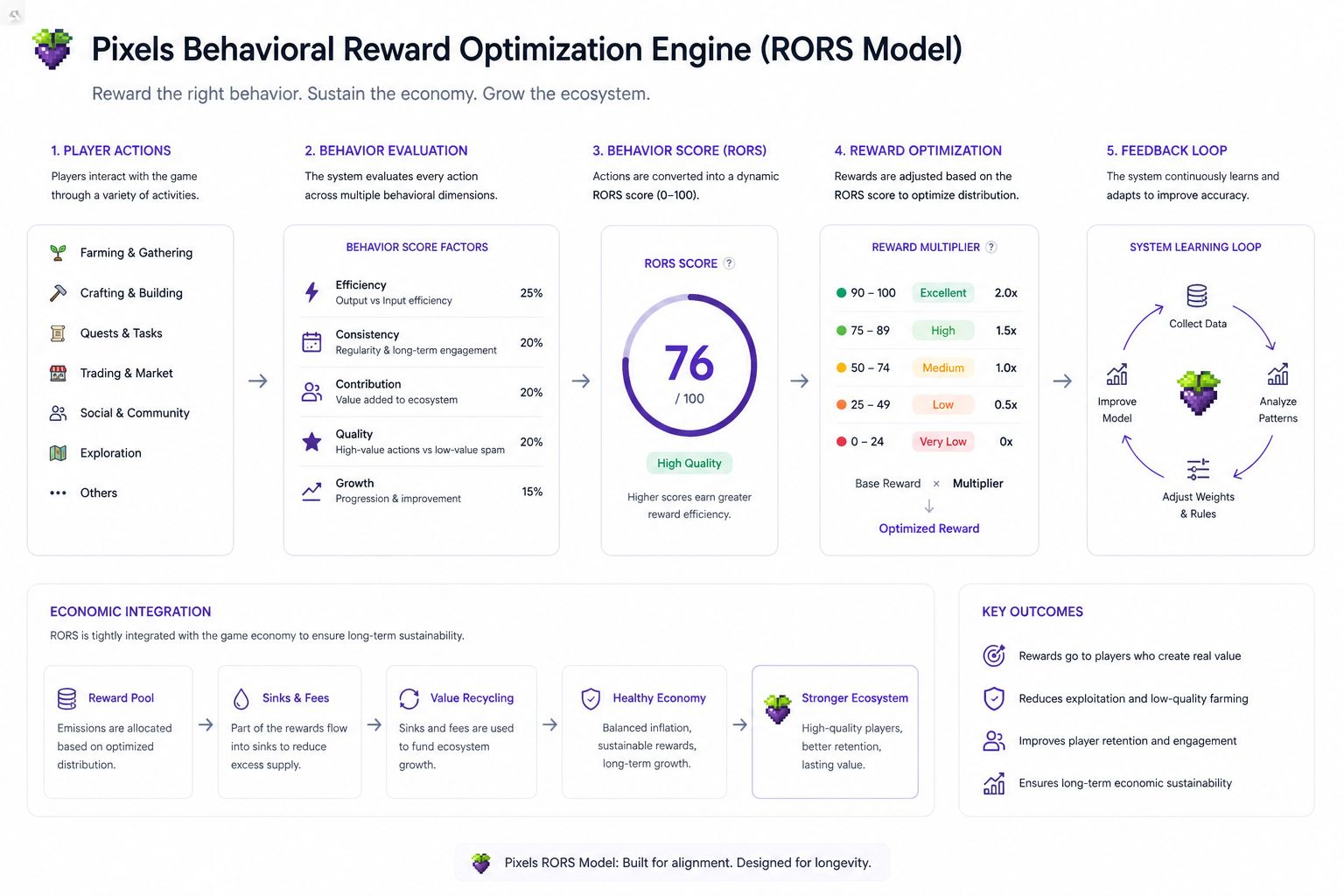Click the yellow dot for 50 – 74 range
Image resolution: width=1344 pixels, height=896 pixels.
tap(841, 367)
